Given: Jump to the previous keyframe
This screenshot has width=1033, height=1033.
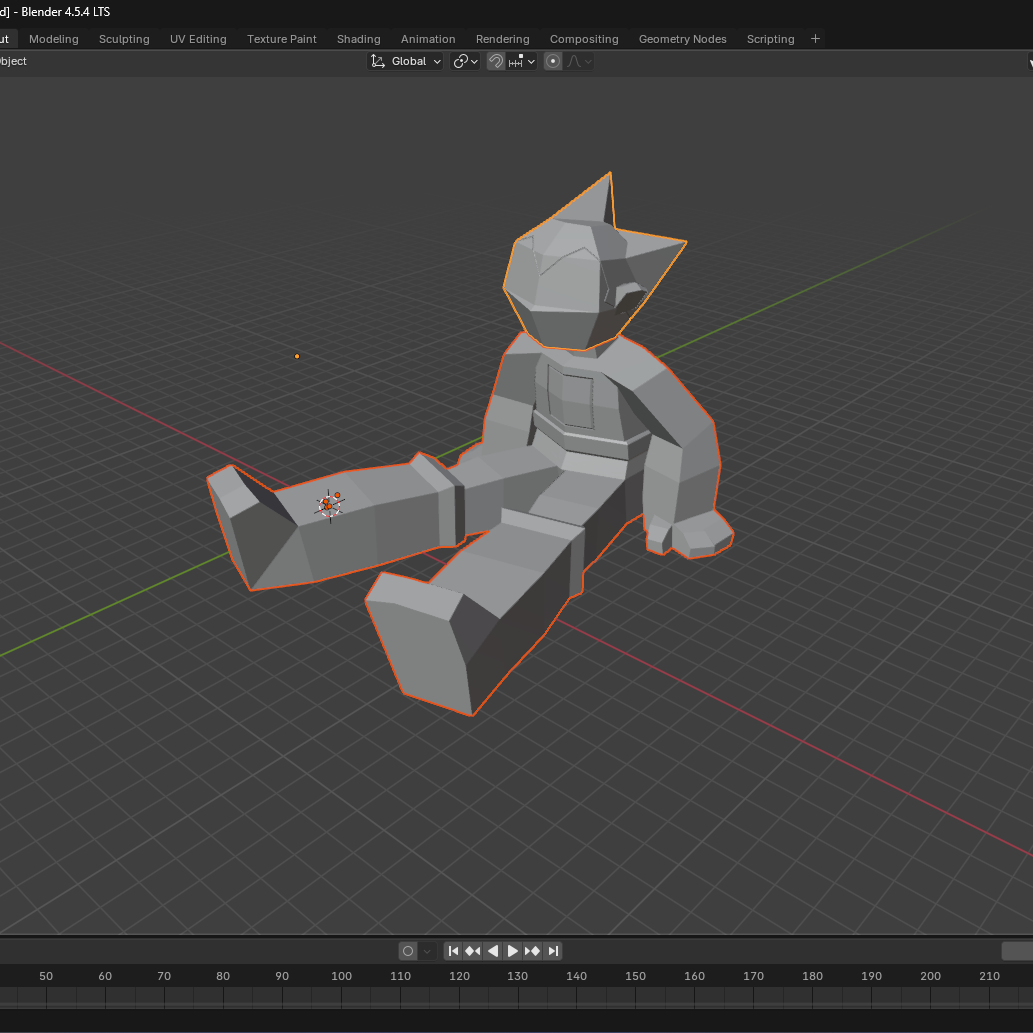Looking at the screenshot, I should [473, 951].
